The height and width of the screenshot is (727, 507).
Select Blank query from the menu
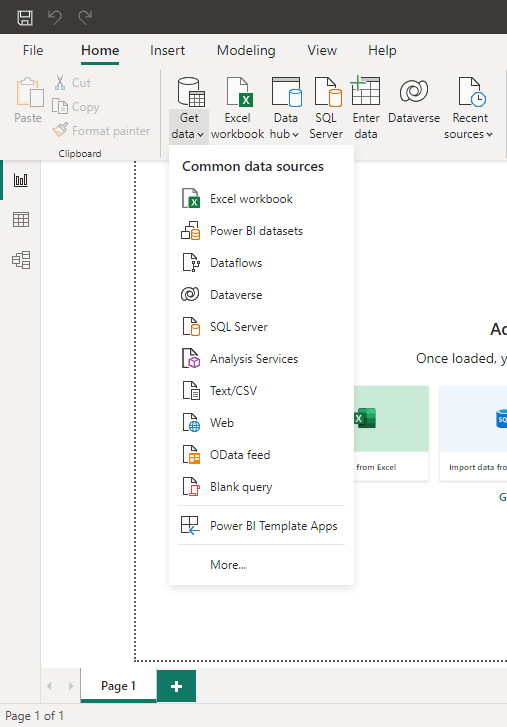click(261, 487)
